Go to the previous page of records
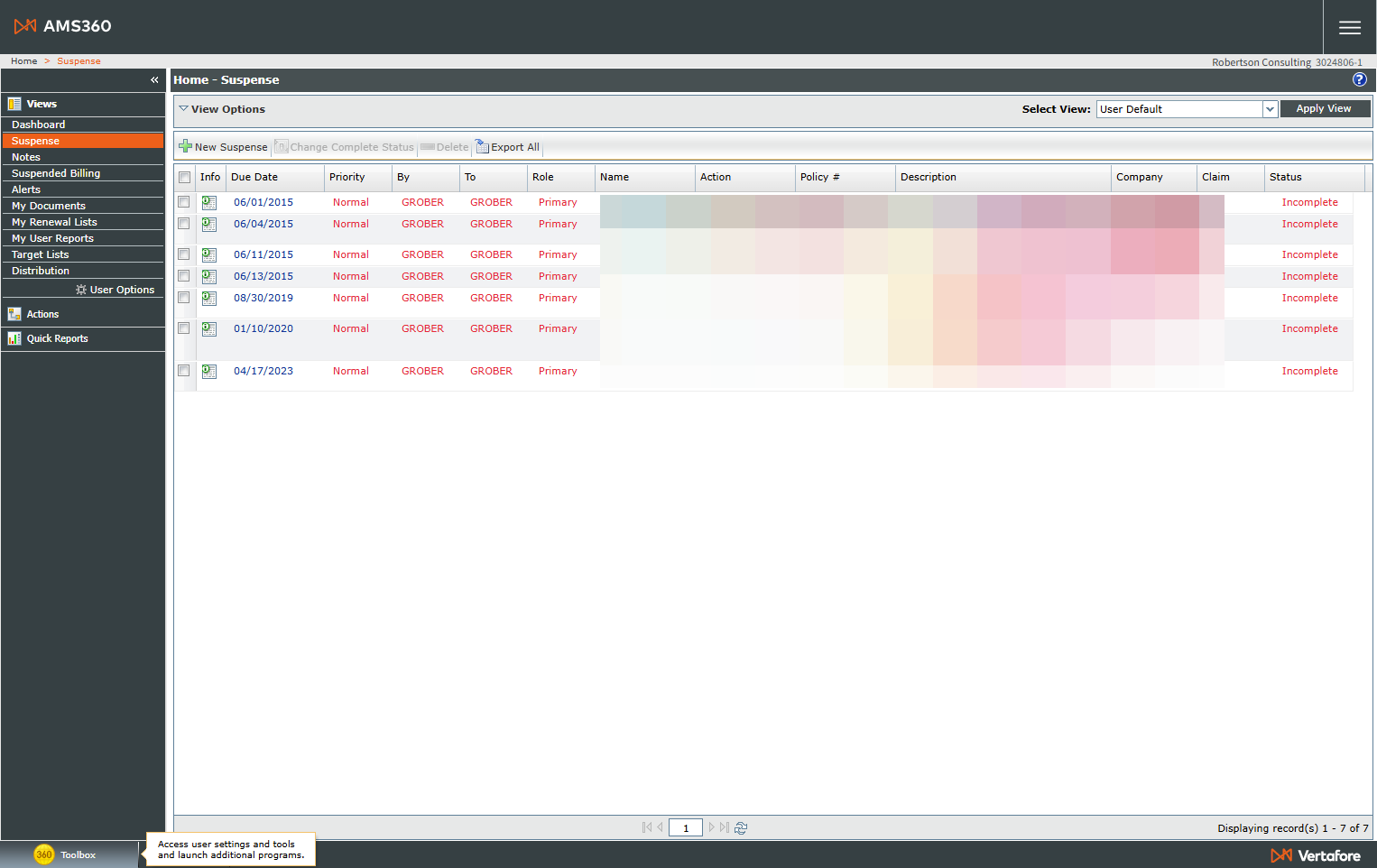This screenshot has height=868, width=1377. click(661, 827)
